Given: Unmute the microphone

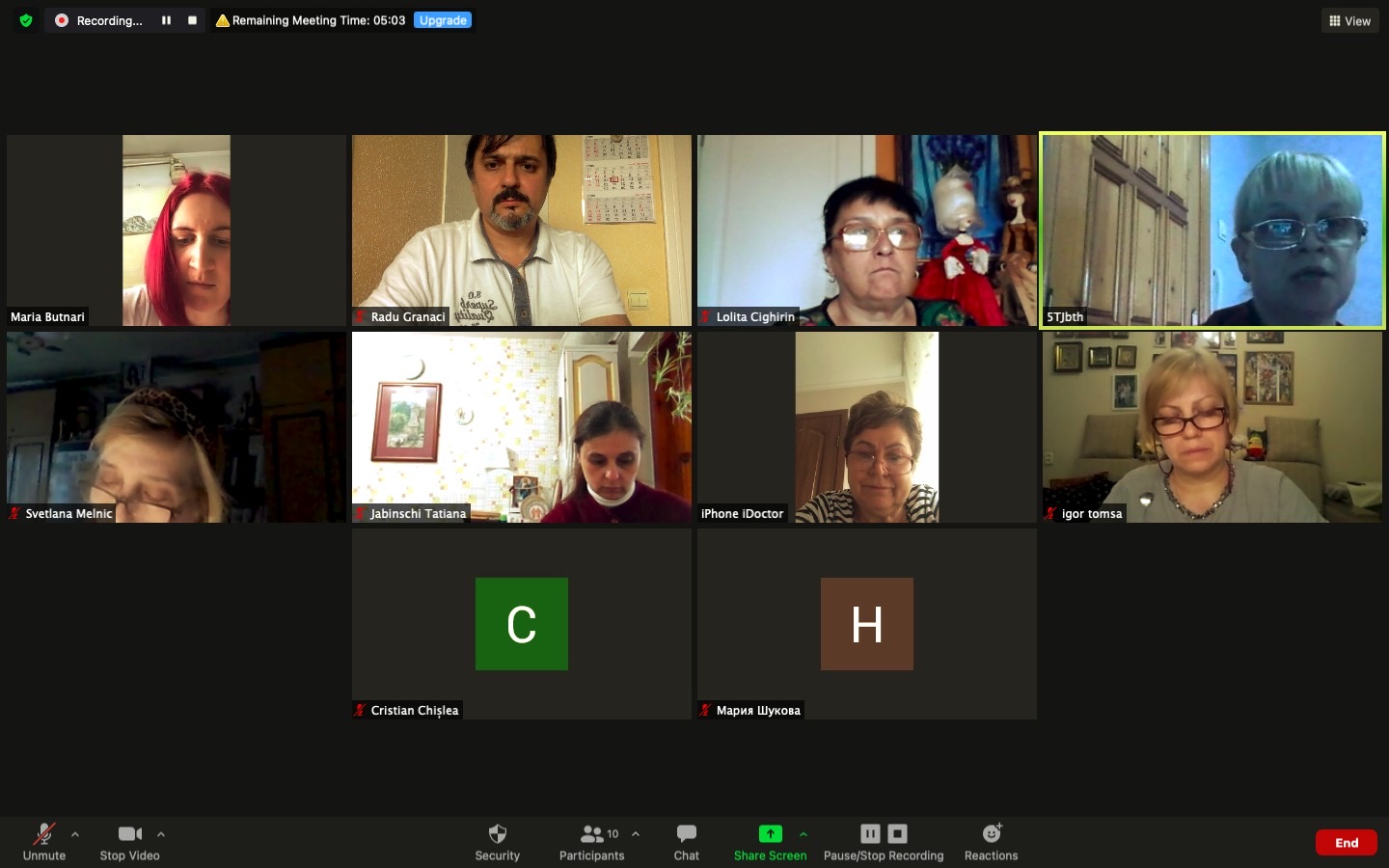Looking at the screenshot, I should [x=43, y=834].
